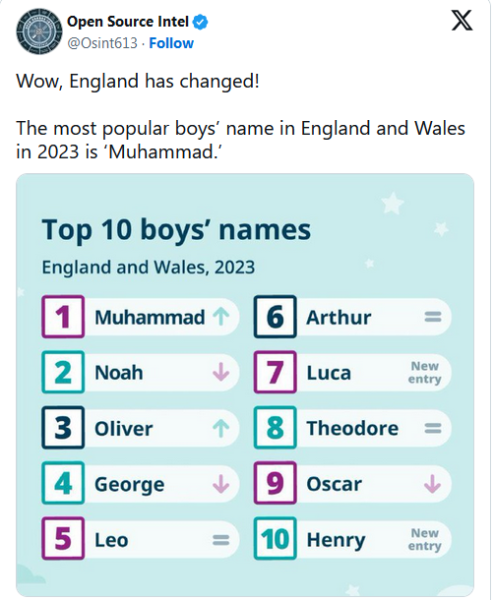Image resolution: width=494 pixels, height=600 pixels.
Task: Click the down arrow next to Oscar
Action: tap(433, 484)
